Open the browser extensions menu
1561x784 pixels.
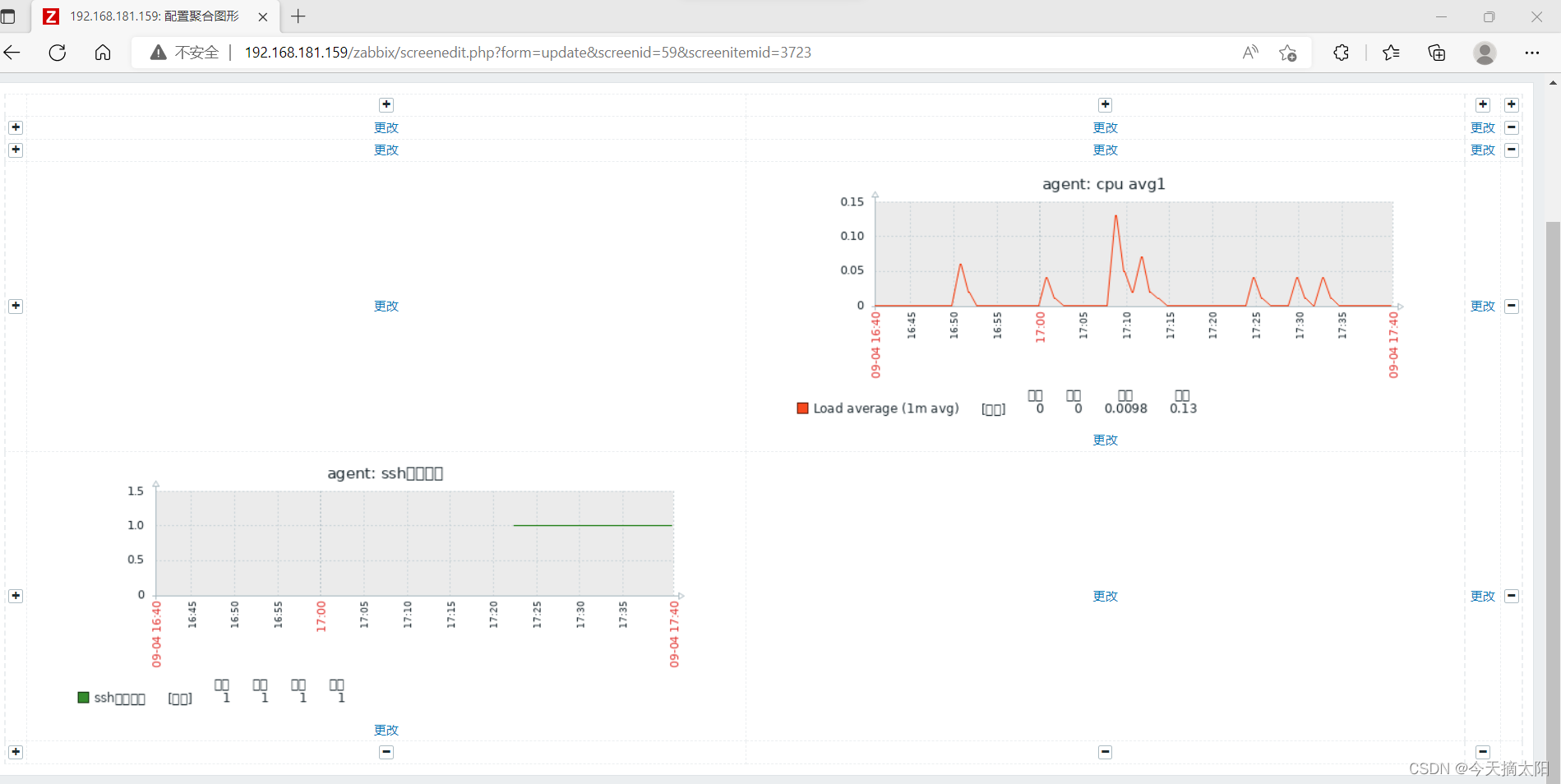pos(1342,53)
